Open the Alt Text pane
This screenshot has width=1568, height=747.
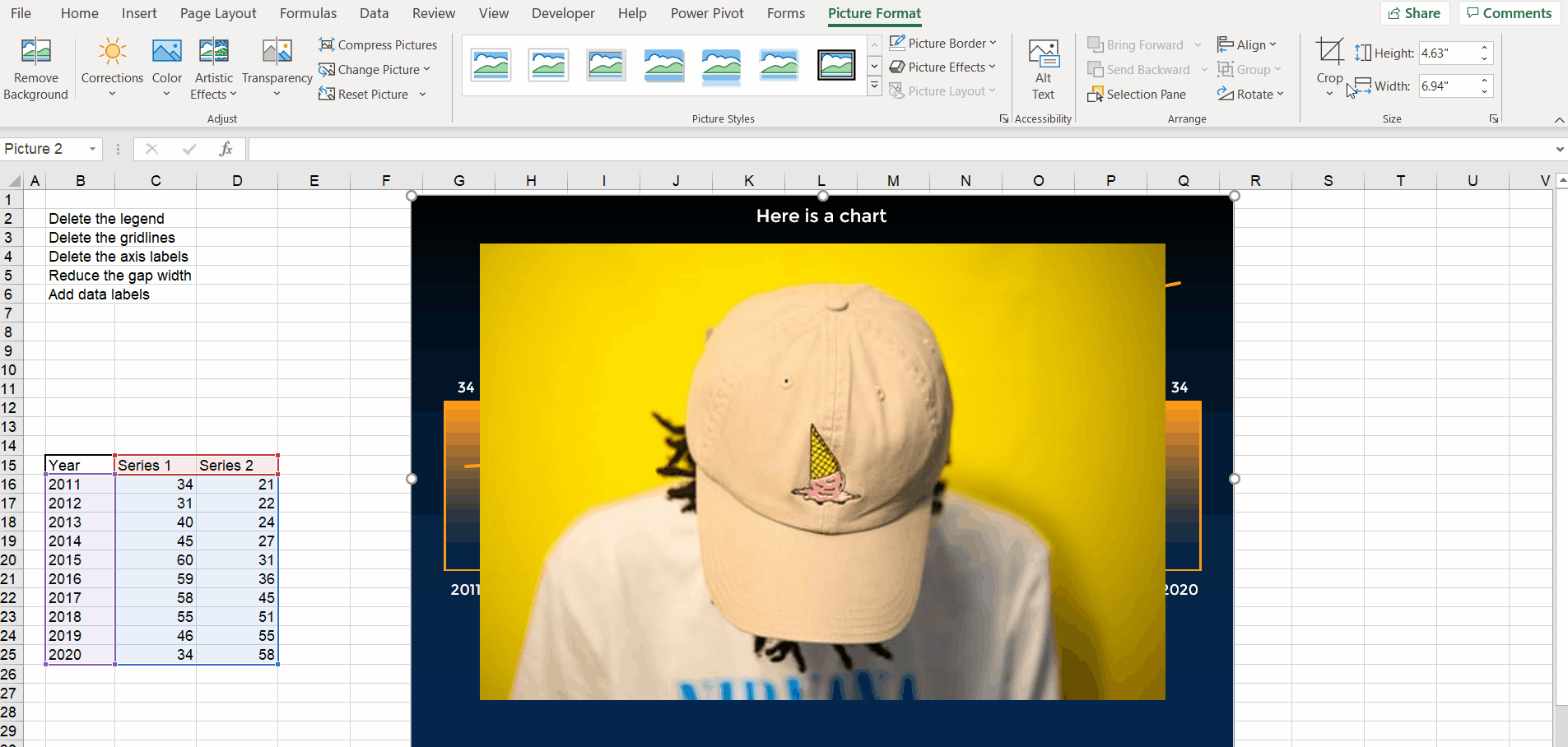pyautogui.click(x=1043, y=66)
